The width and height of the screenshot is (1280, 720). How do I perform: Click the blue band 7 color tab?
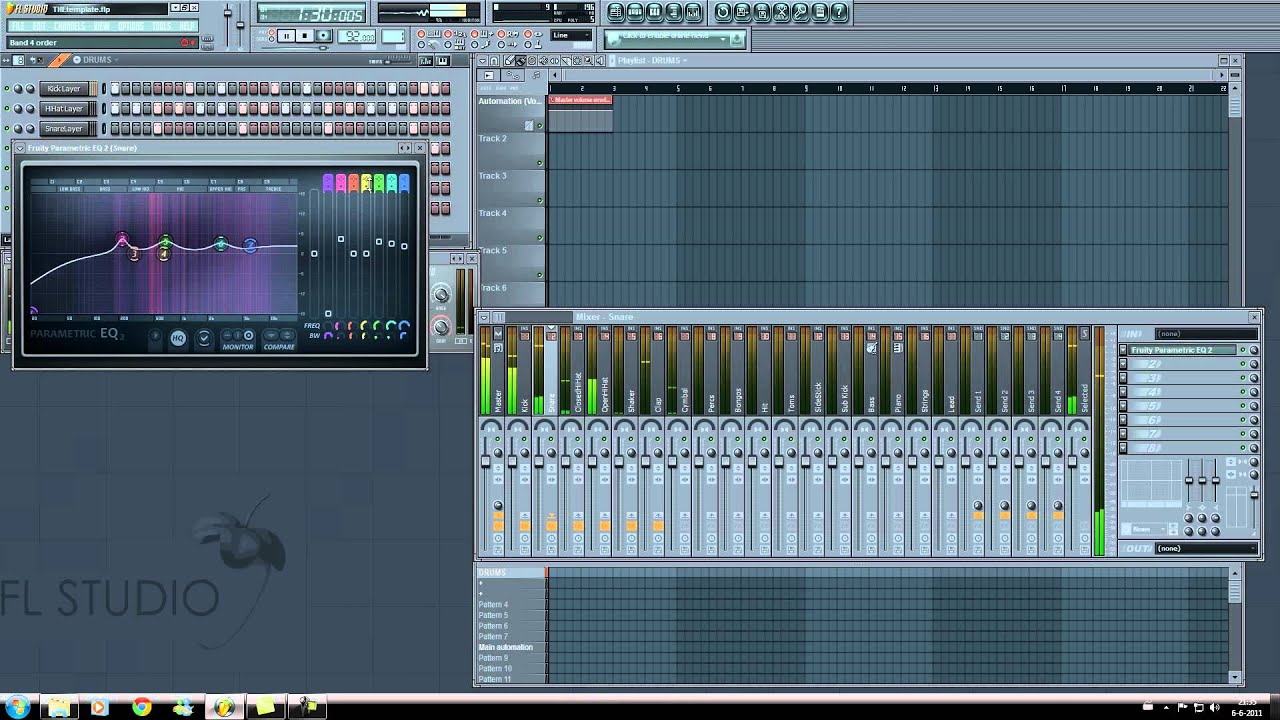404,182
